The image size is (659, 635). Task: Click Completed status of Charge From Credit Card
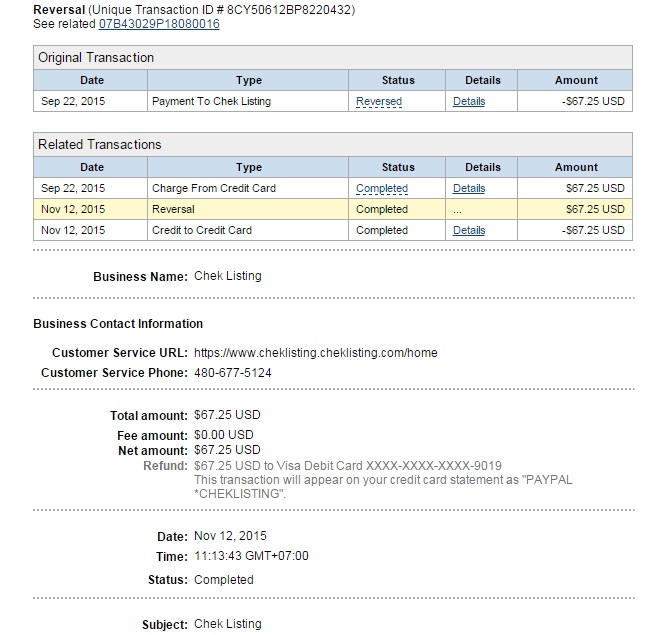(382, 188)
